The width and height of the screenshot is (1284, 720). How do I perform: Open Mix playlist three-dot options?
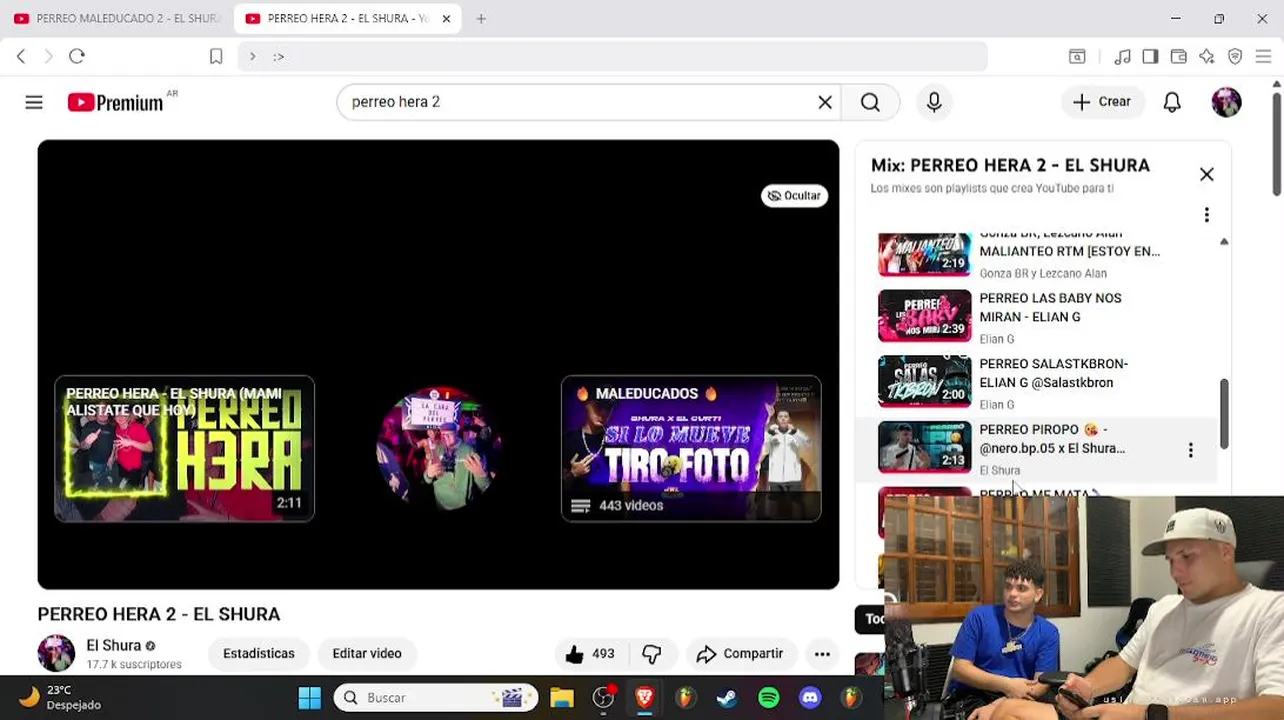(1207, 215)
